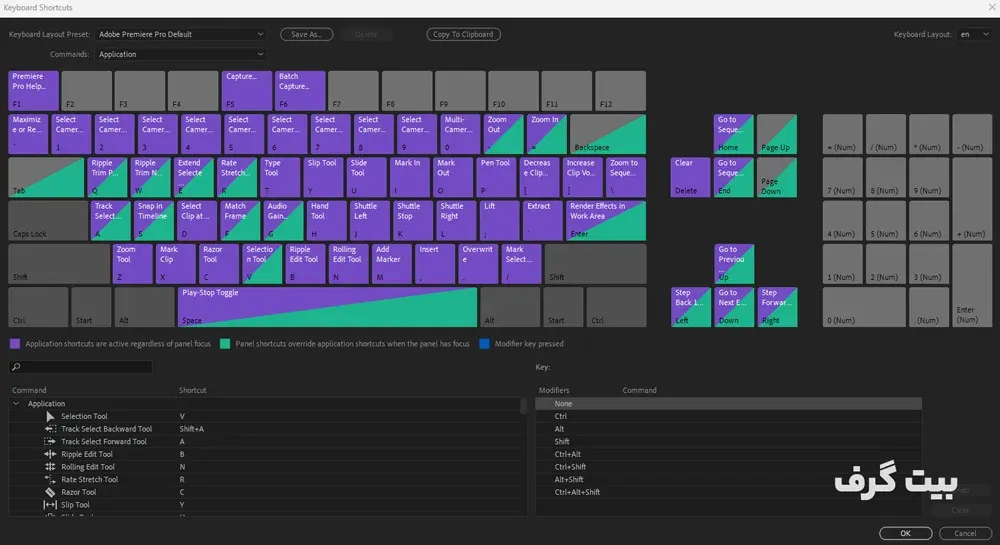
Task: Click the Audio Gain G key
Action: point(283,221)
